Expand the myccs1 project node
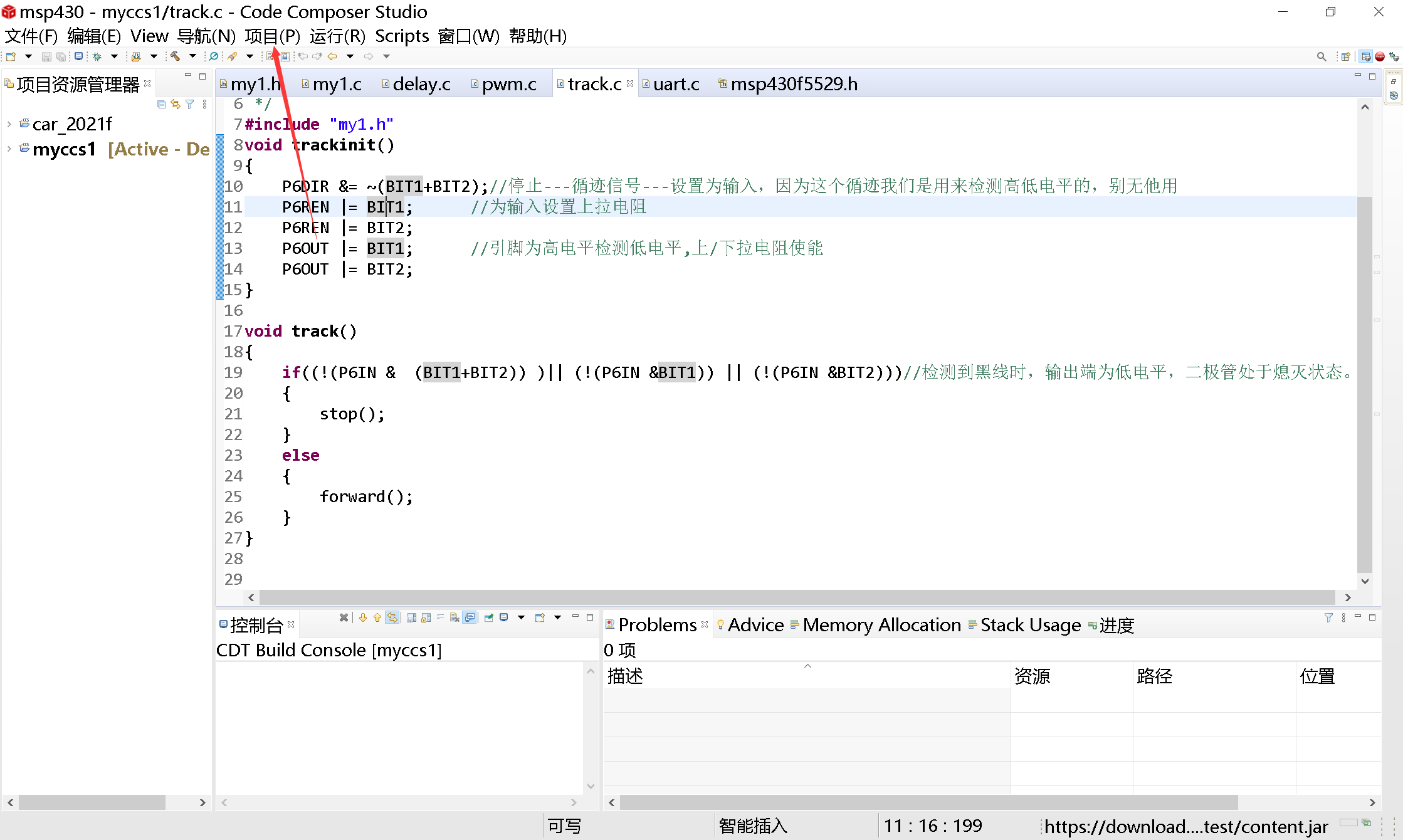Screen dimensions: 1403x840 [9, 149]
